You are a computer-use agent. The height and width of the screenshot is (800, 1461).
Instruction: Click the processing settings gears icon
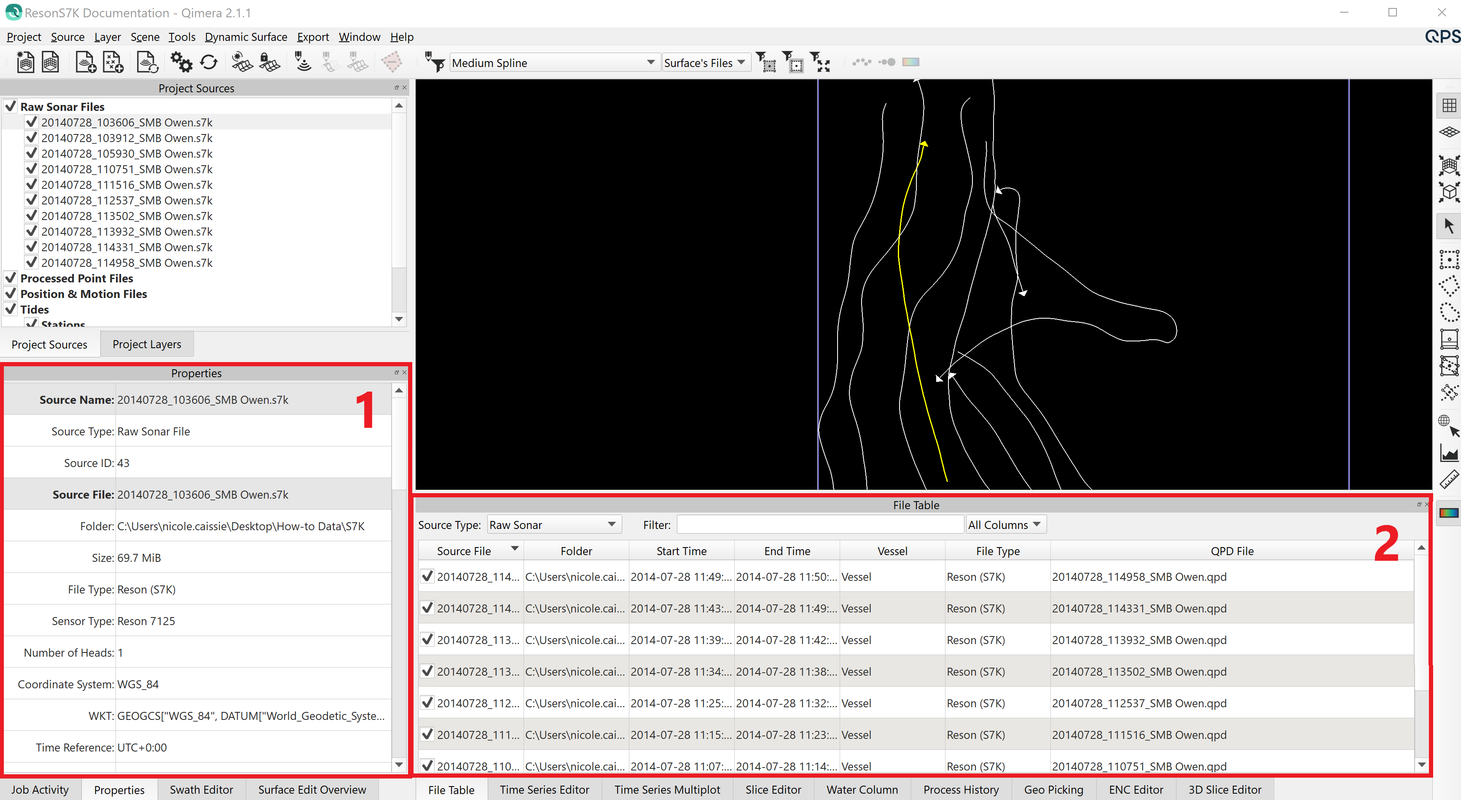(x=181, y=62)
